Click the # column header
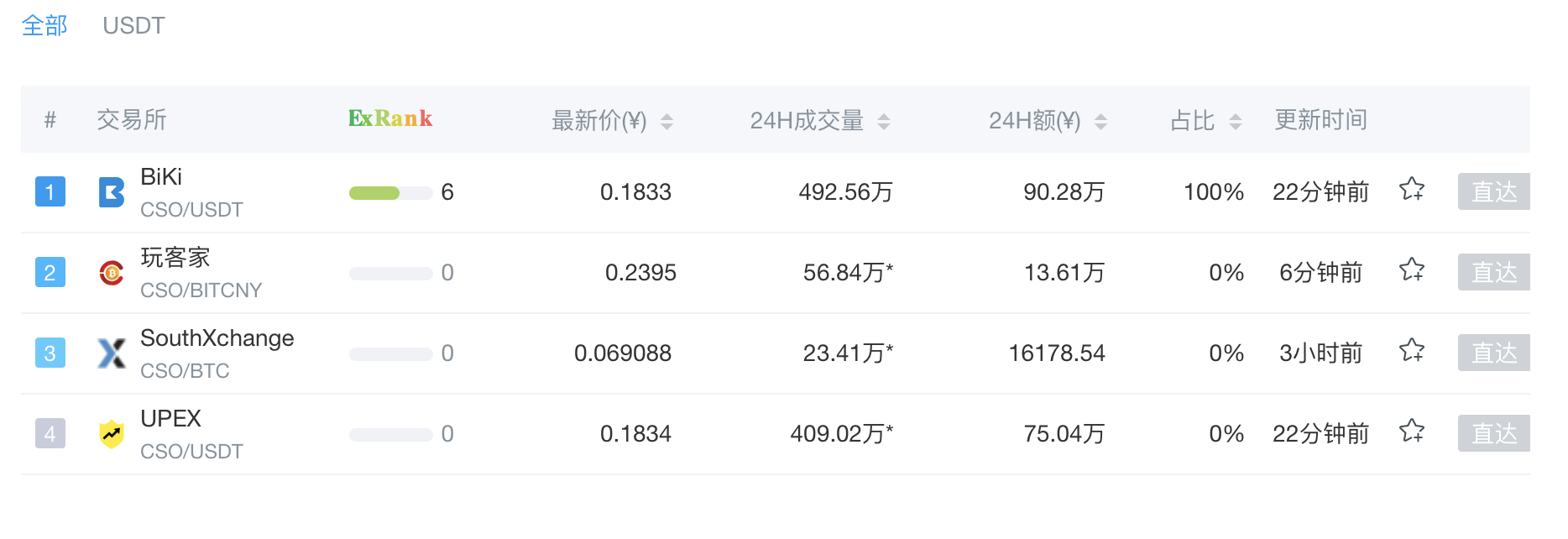The image size is (1568, 539). click(x=50, y=120)
